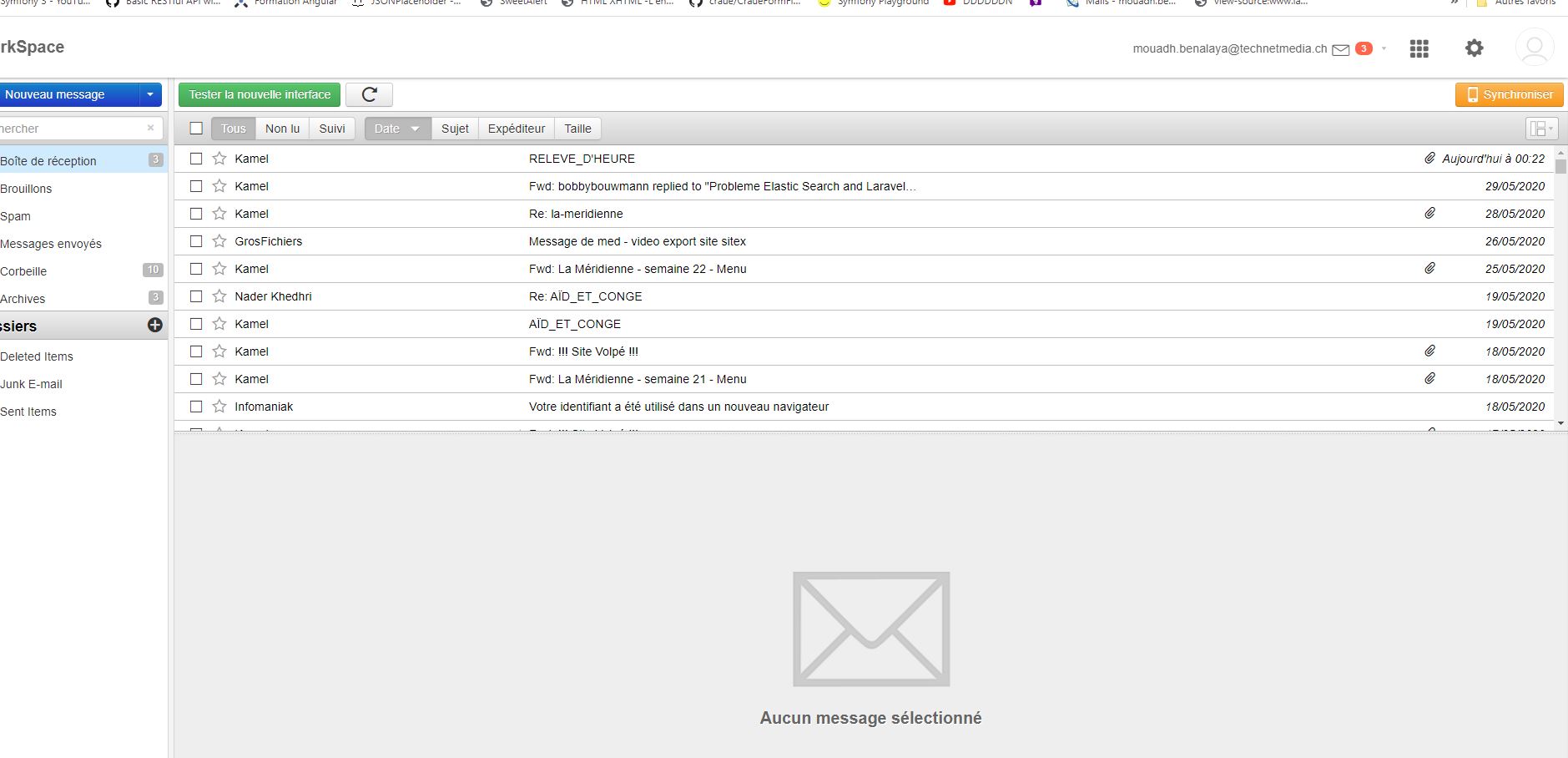Open the settings gear icon

click(x=1474, y=48)
